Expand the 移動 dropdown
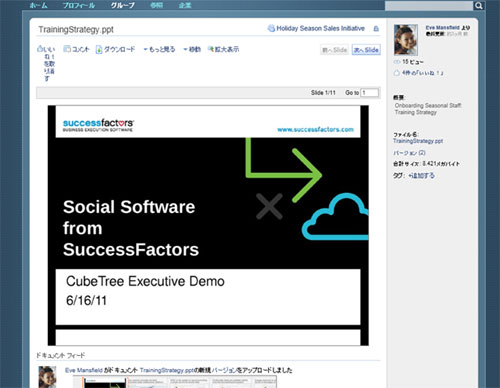500x388 pixels. coord(192,49)
